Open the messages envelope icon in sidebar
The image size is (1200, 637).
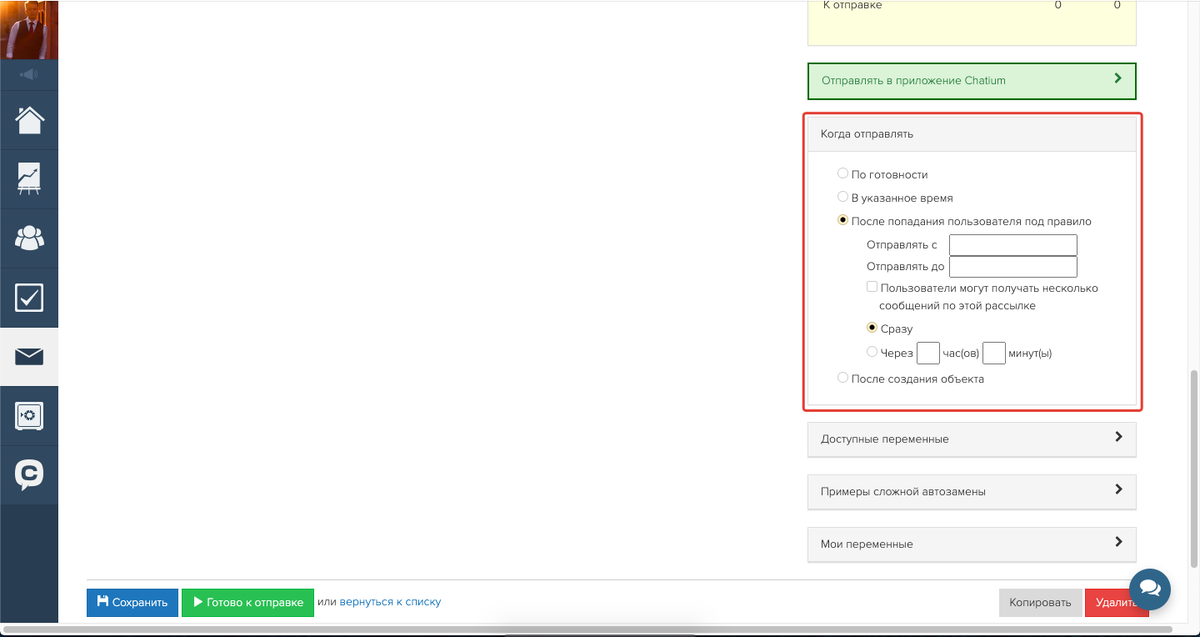29,356
